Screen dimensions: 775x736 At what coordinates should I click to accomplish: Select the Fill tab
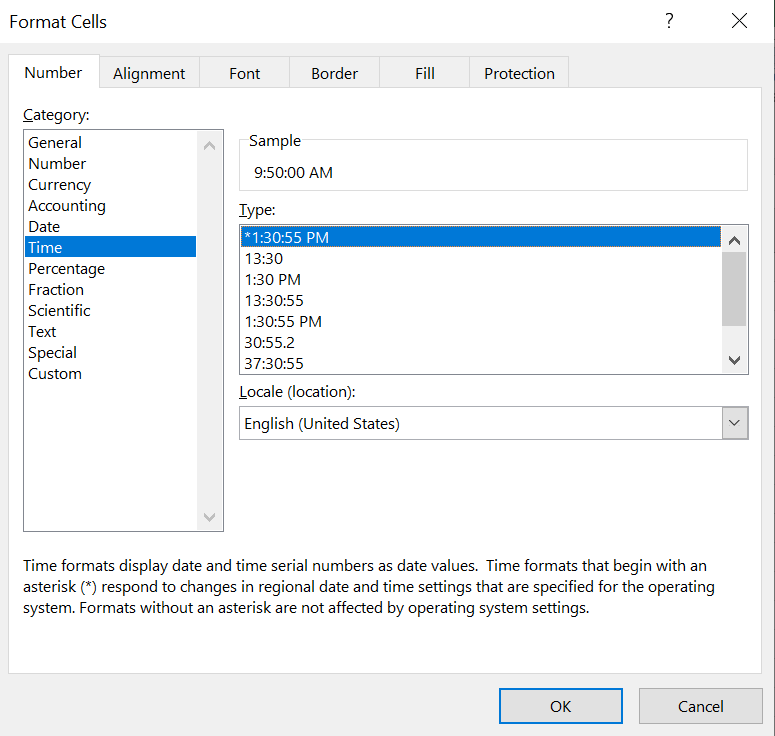(x=425, y=73)
